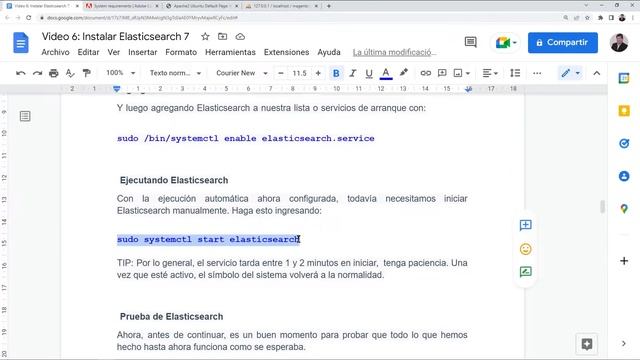The image size is (640, 360).
Task: Open the highlight color picker
Action: tap(404, 73)
